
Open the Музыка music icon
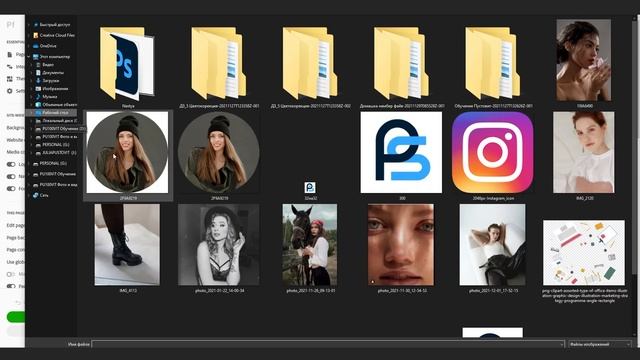(38, 97)
